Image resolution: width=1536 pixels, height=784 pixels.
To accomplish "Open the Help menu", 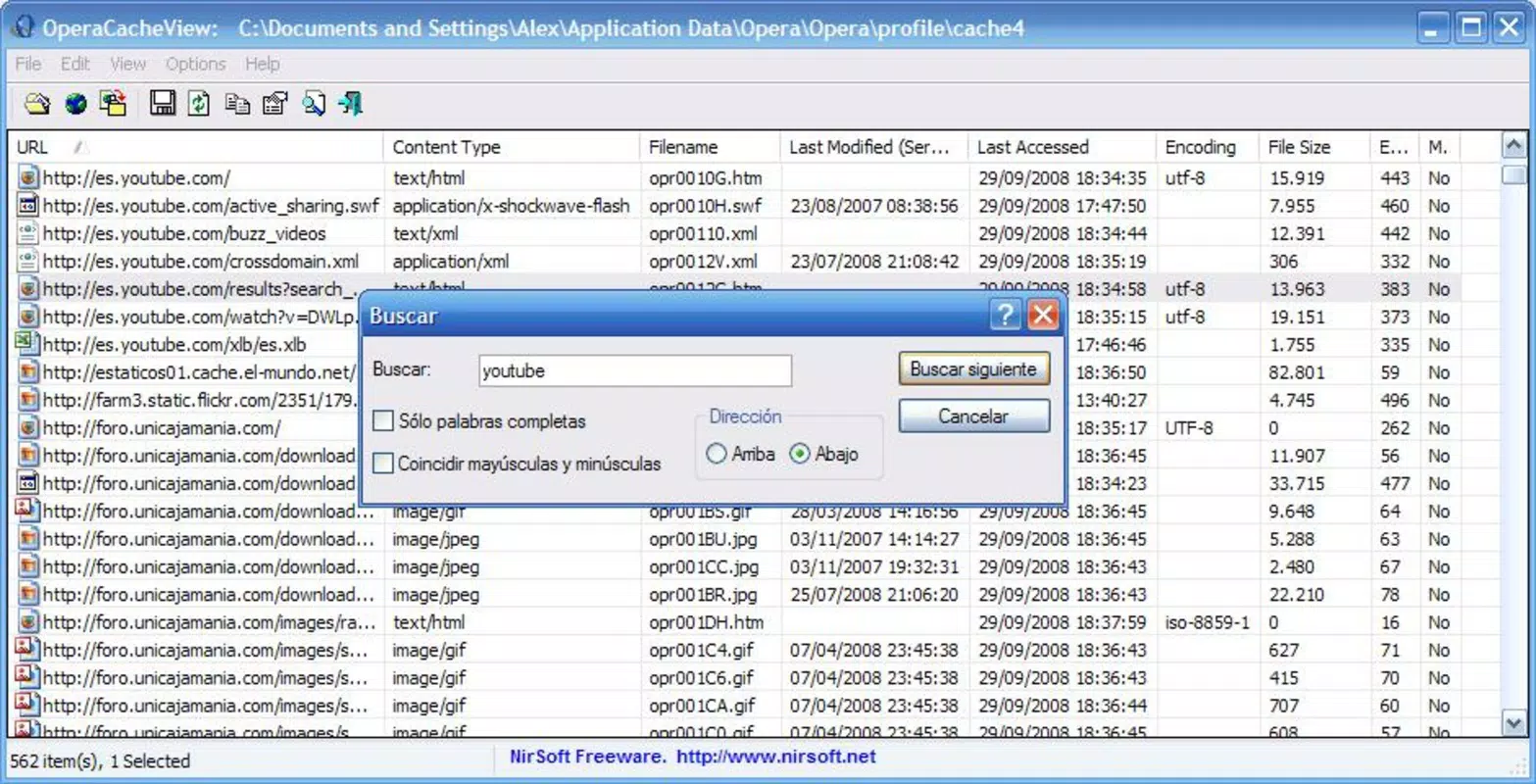I will click(x=262, y=64).
